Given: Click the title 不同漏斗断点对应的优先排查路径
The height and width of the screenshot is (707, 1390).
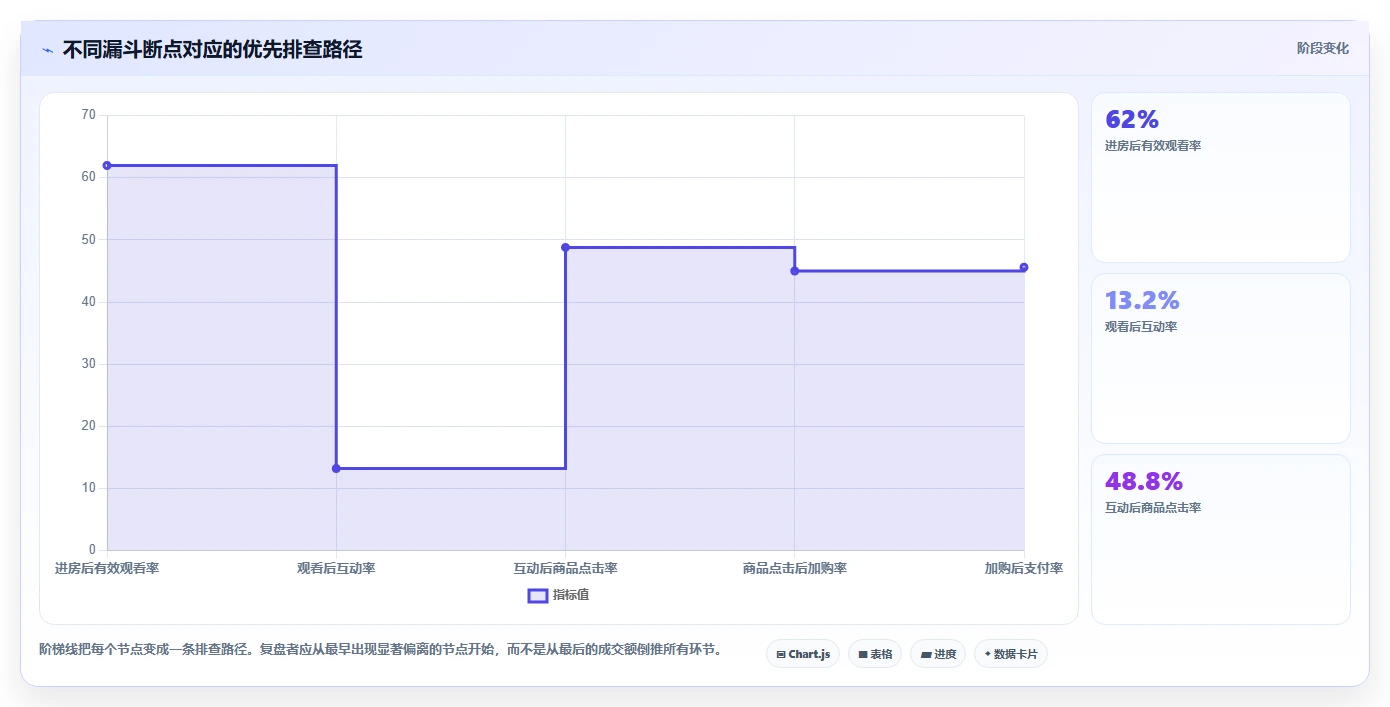Looking at the screenshot, I should (x=212, y=49).
